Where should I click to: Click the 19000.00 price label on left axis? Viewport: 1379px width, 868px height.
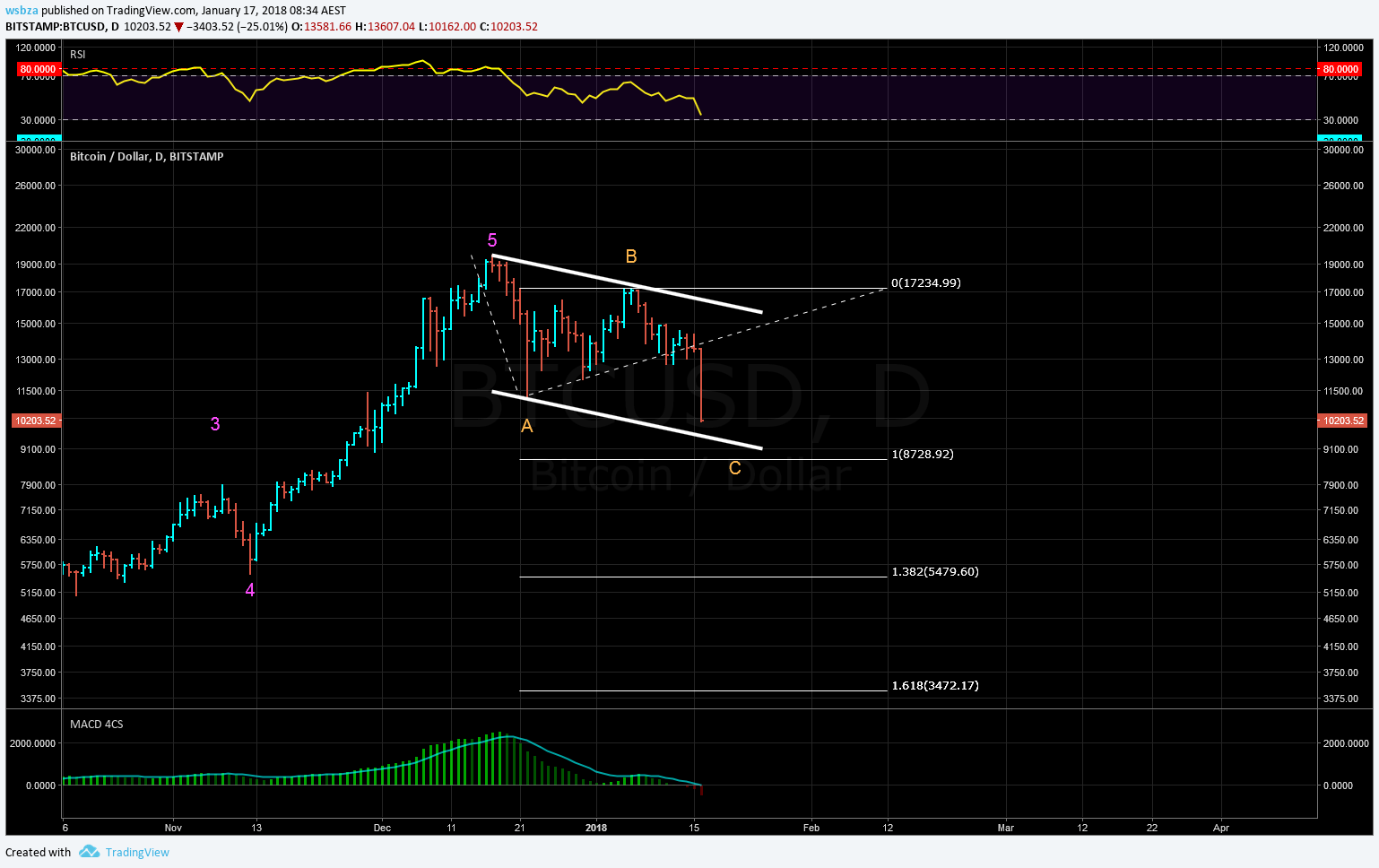tap(36, 265)
